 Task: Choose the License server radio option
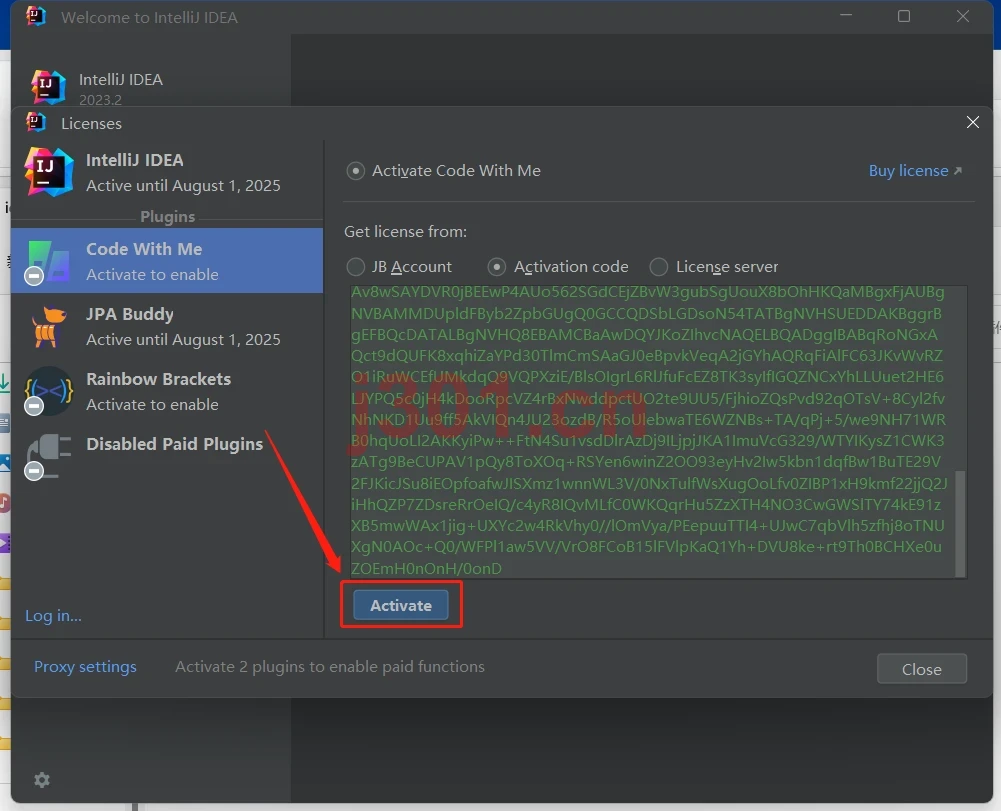tap(714, 266)
